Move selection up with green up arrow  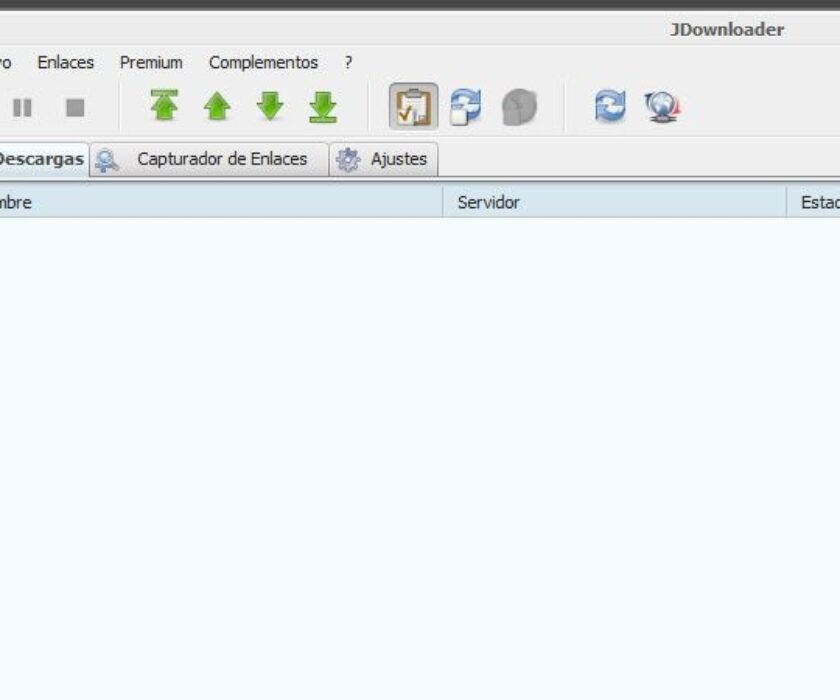(217, 106)
